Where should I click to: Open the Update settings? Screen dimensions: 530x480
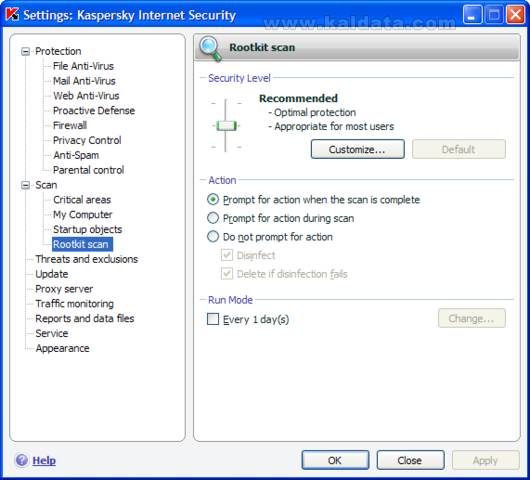coord(52,274)
